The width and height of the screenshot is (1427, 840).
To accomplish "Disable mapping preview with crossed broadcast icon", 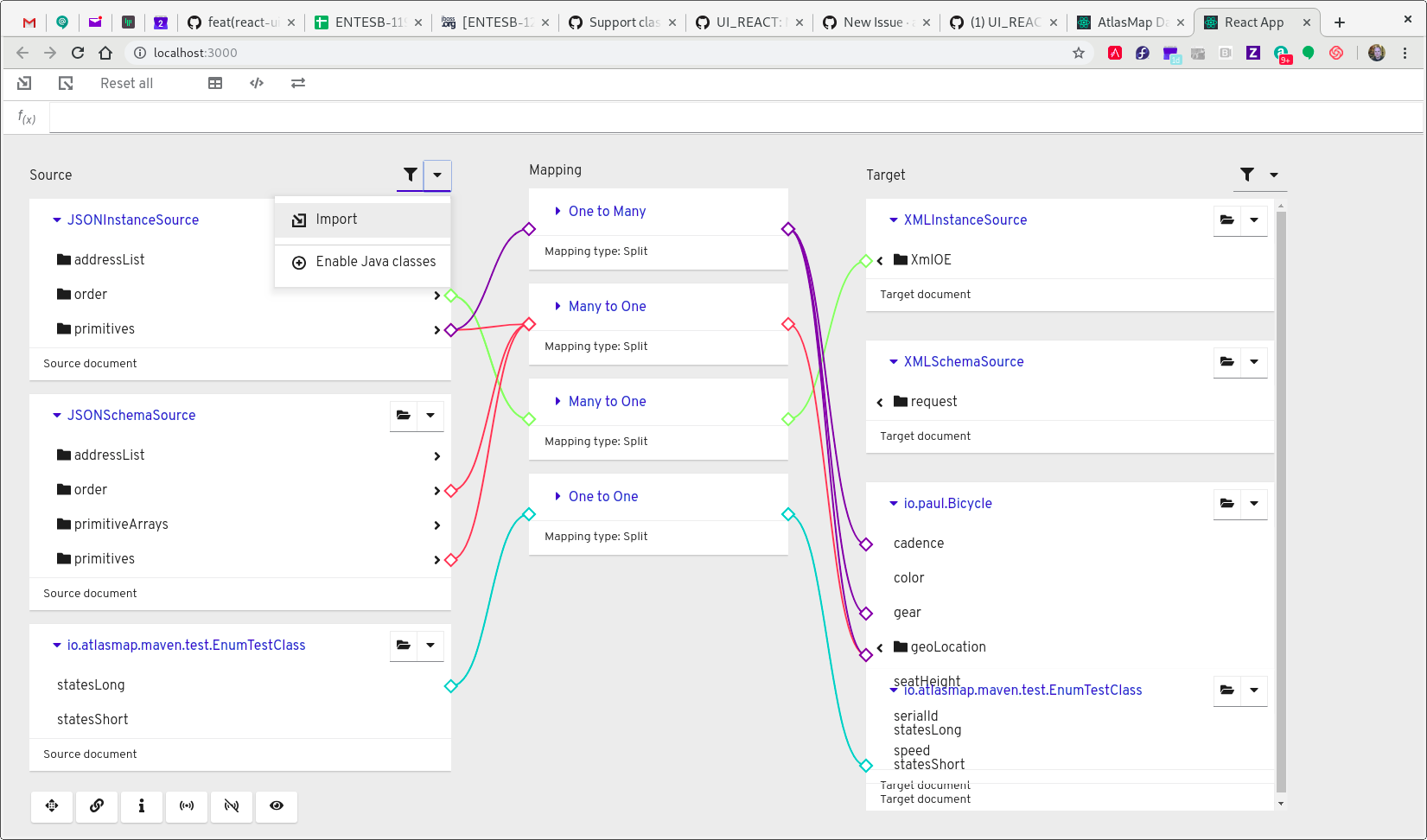I will point(232,806).
